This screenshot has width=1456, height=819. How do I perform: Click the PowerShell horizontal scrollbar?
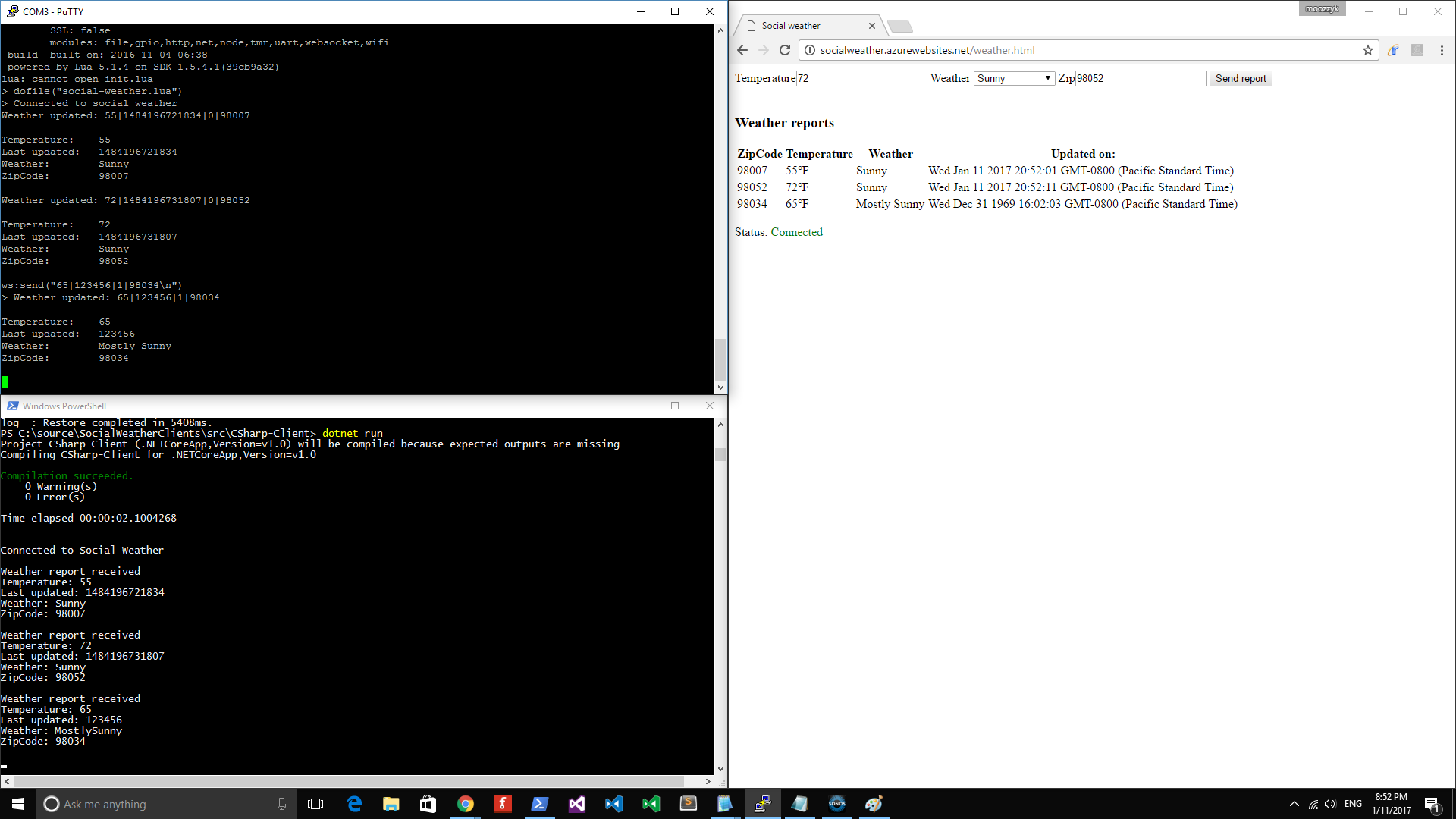(349, 781)
